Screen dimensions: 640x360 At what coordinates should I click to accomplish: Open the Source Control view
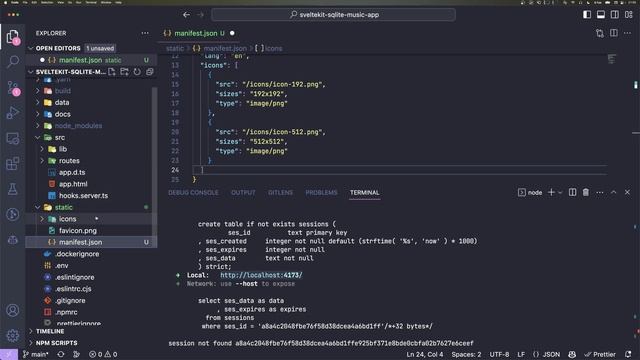[13, 87]
